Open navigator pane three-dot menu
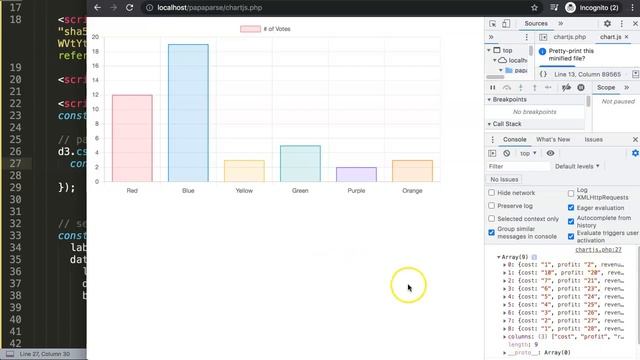 (527, 37)
